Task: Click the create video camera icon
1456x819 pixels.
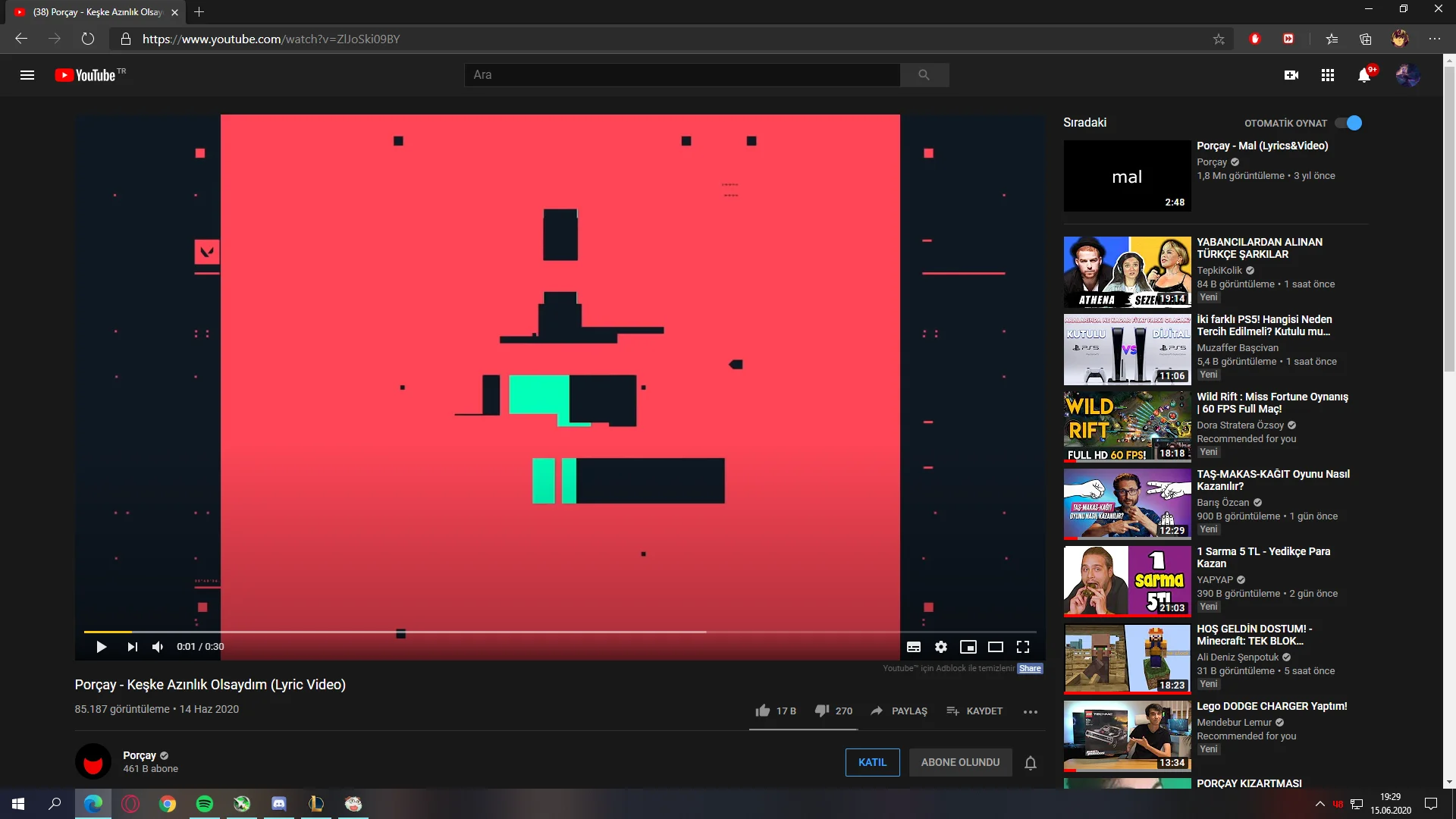Action: click(1291, 75)
